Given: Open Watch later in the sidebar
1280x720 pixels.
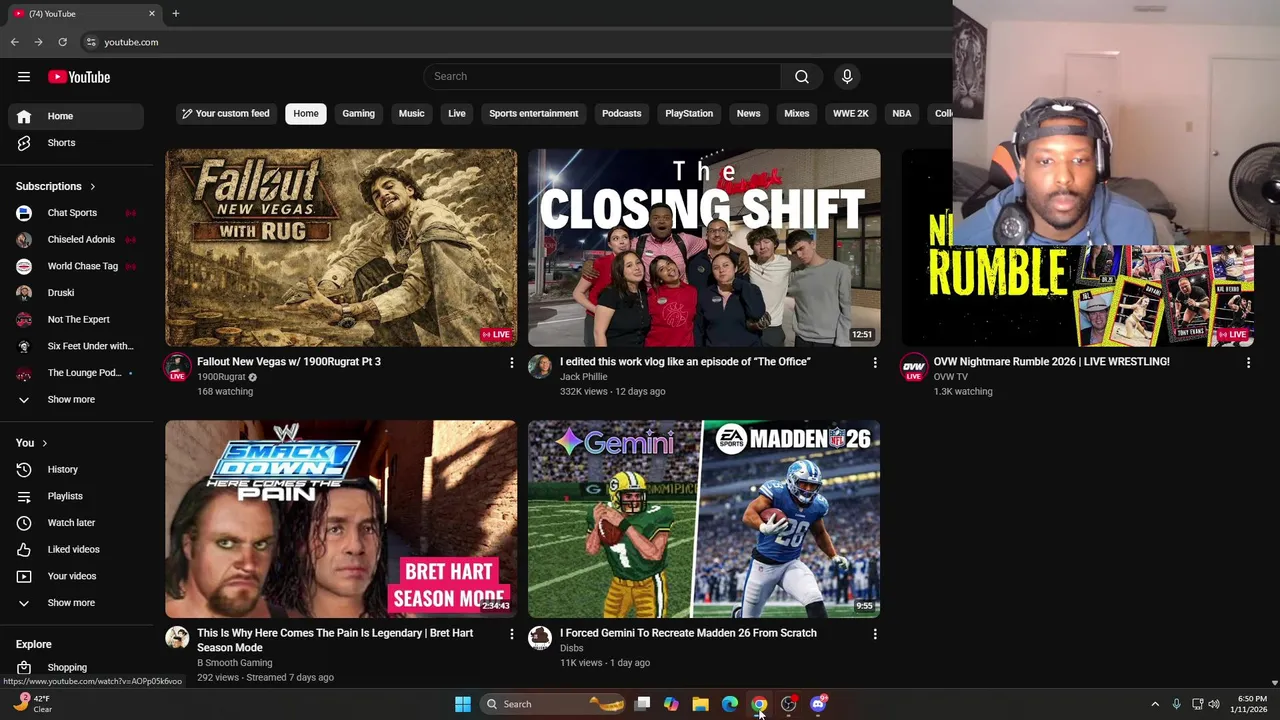Looking at the screenshot, I should pos(76,523).
